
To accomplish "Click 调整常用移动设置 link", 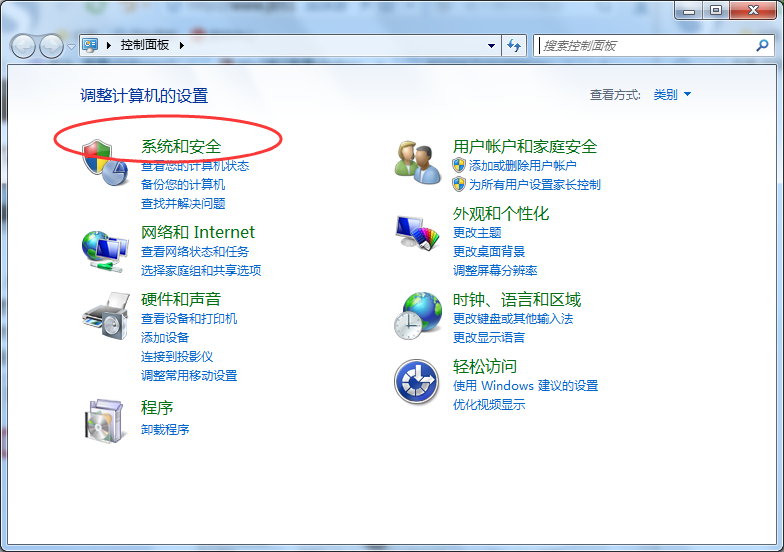I will point(189,376).
